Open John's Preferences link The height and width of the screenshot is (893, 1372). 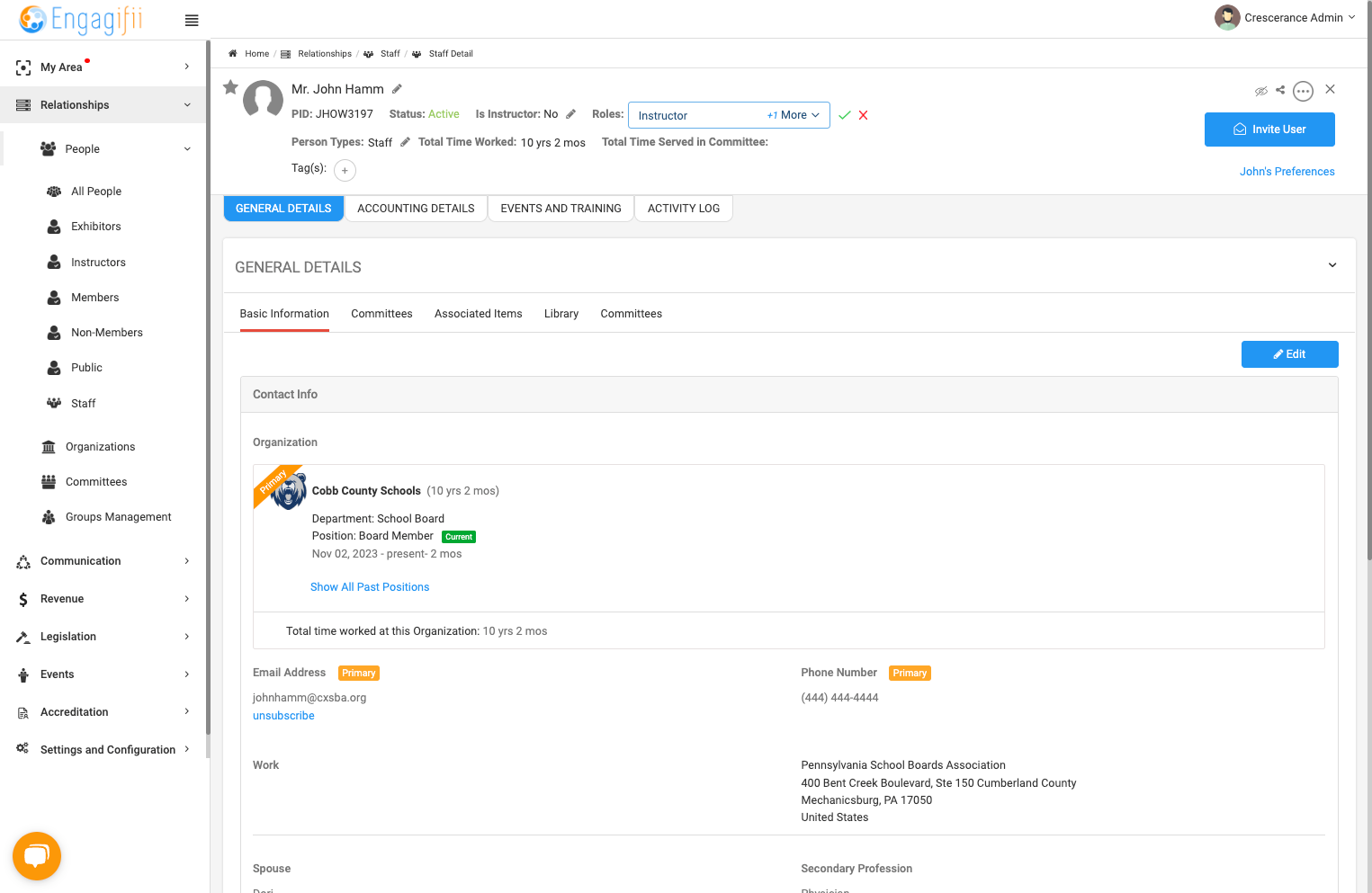[x=1287, y=172]
